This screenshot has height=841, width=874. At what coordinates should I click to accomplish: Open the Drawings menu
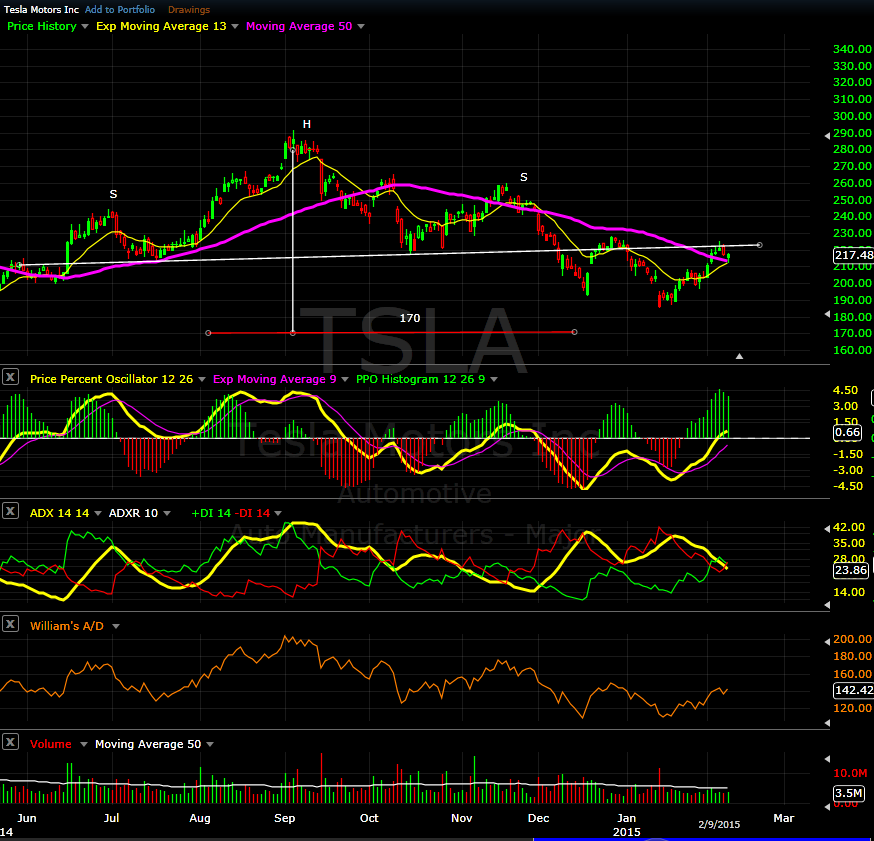tap(189, 9)
